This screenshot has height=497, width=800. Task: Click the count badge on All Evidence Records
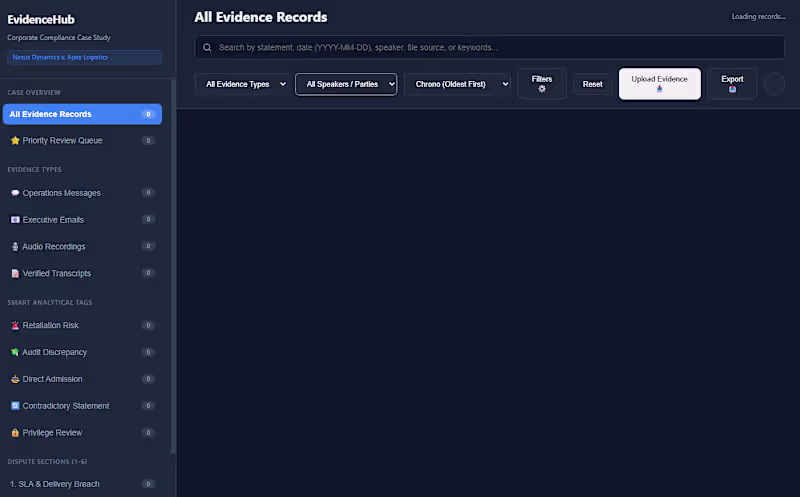[x=148, y=114]
